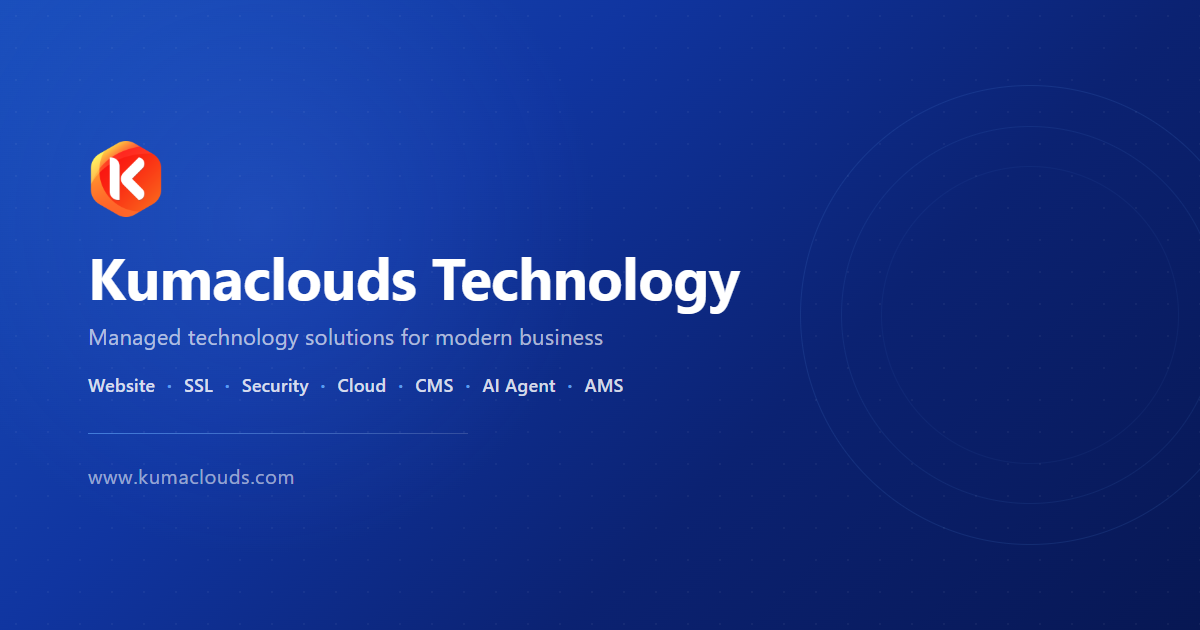Select the Website service label
Screen dimensions: 1200x630
click(x=122, y=386)
